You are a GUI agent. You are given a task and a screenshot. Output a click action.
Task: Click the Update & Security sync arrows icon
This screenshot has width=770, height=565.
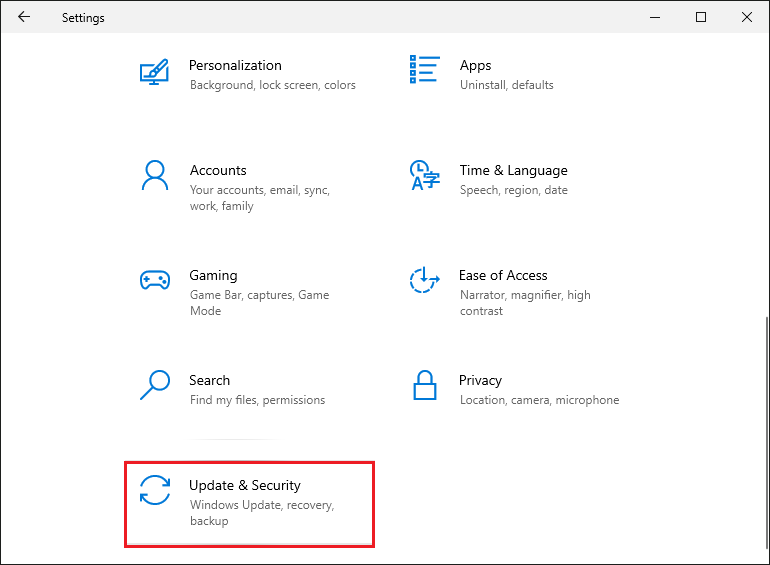coord(155,490)
